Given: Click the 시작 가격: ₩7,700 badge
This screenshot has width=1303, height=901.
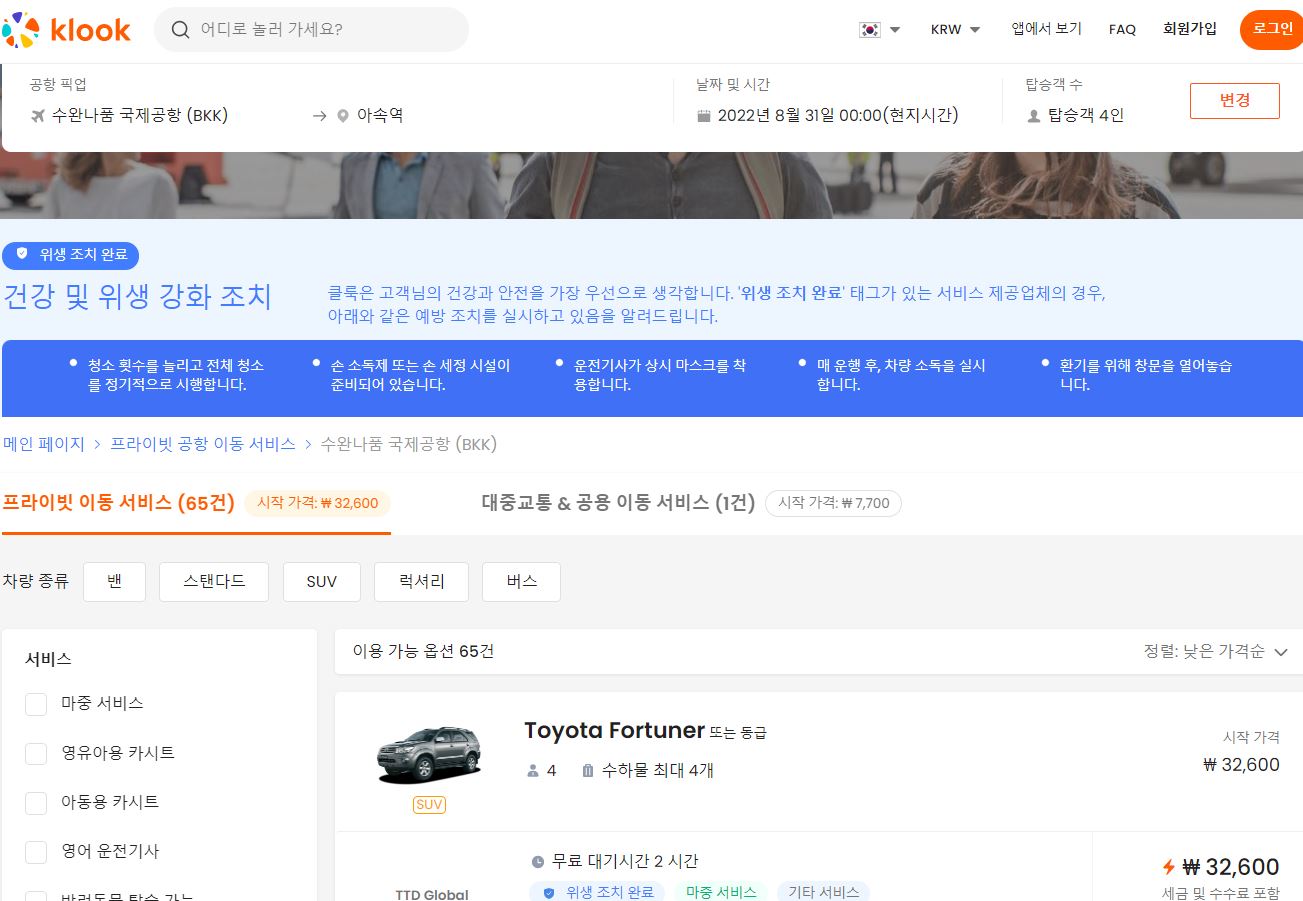Looking at the screenshot, I should point(834,503).
